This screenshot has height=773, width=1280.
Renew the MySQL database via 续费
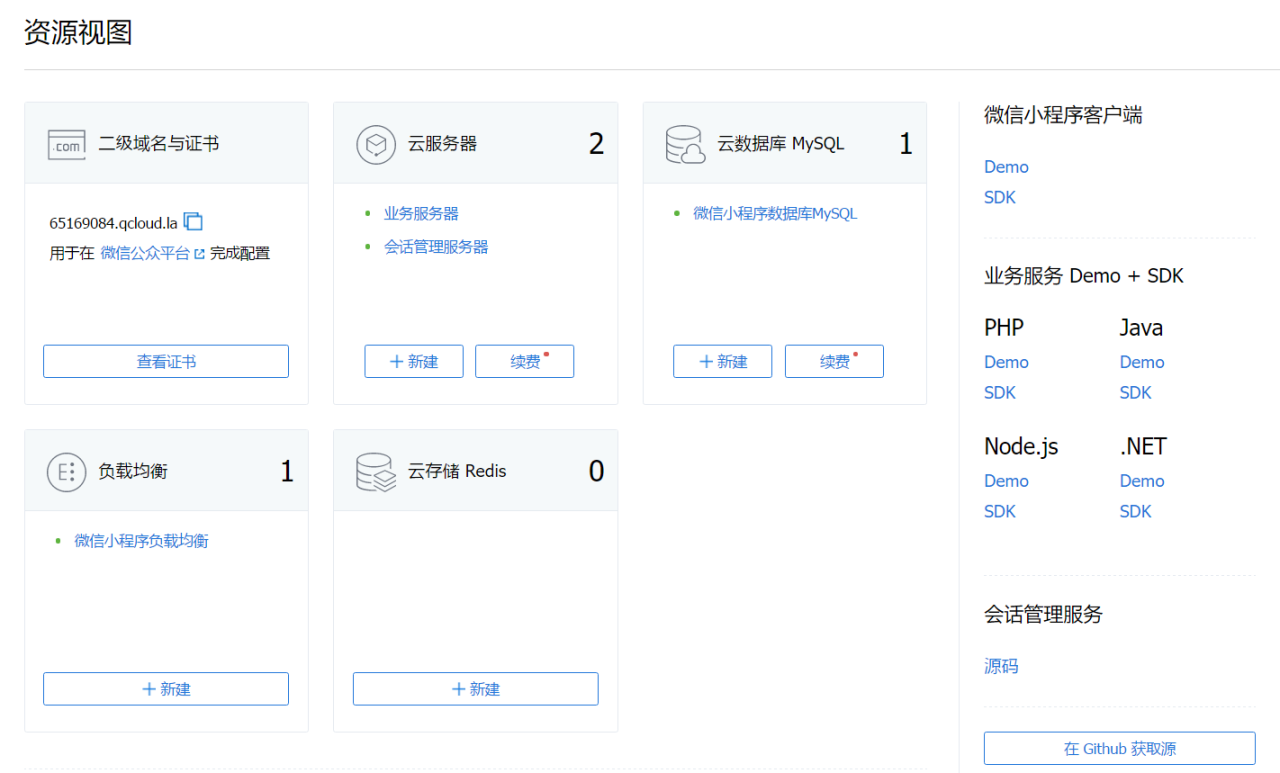(x=834, y=362)
